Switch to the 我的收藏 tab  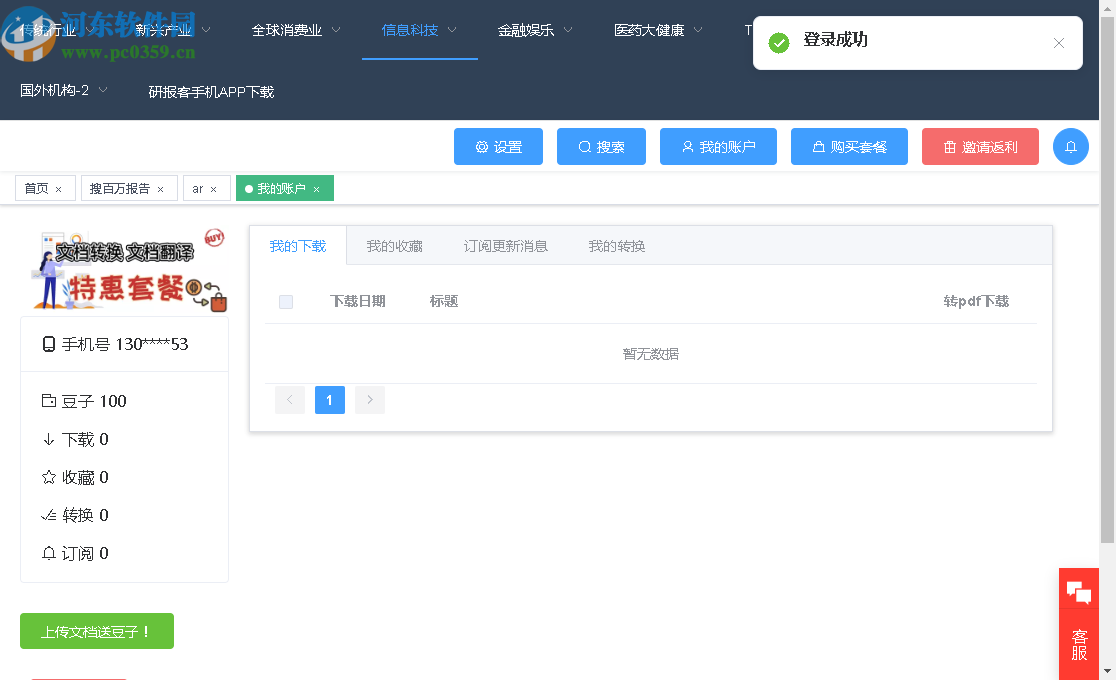(395, 245)
